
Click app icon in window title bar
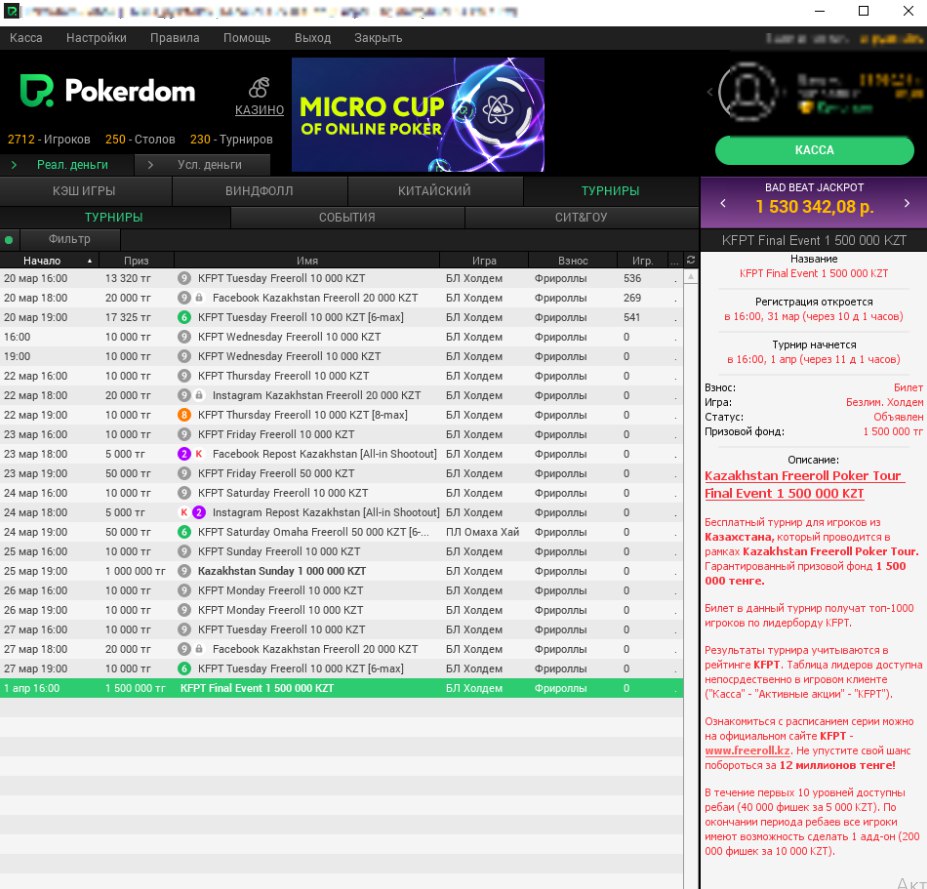(x=11, y=11)
